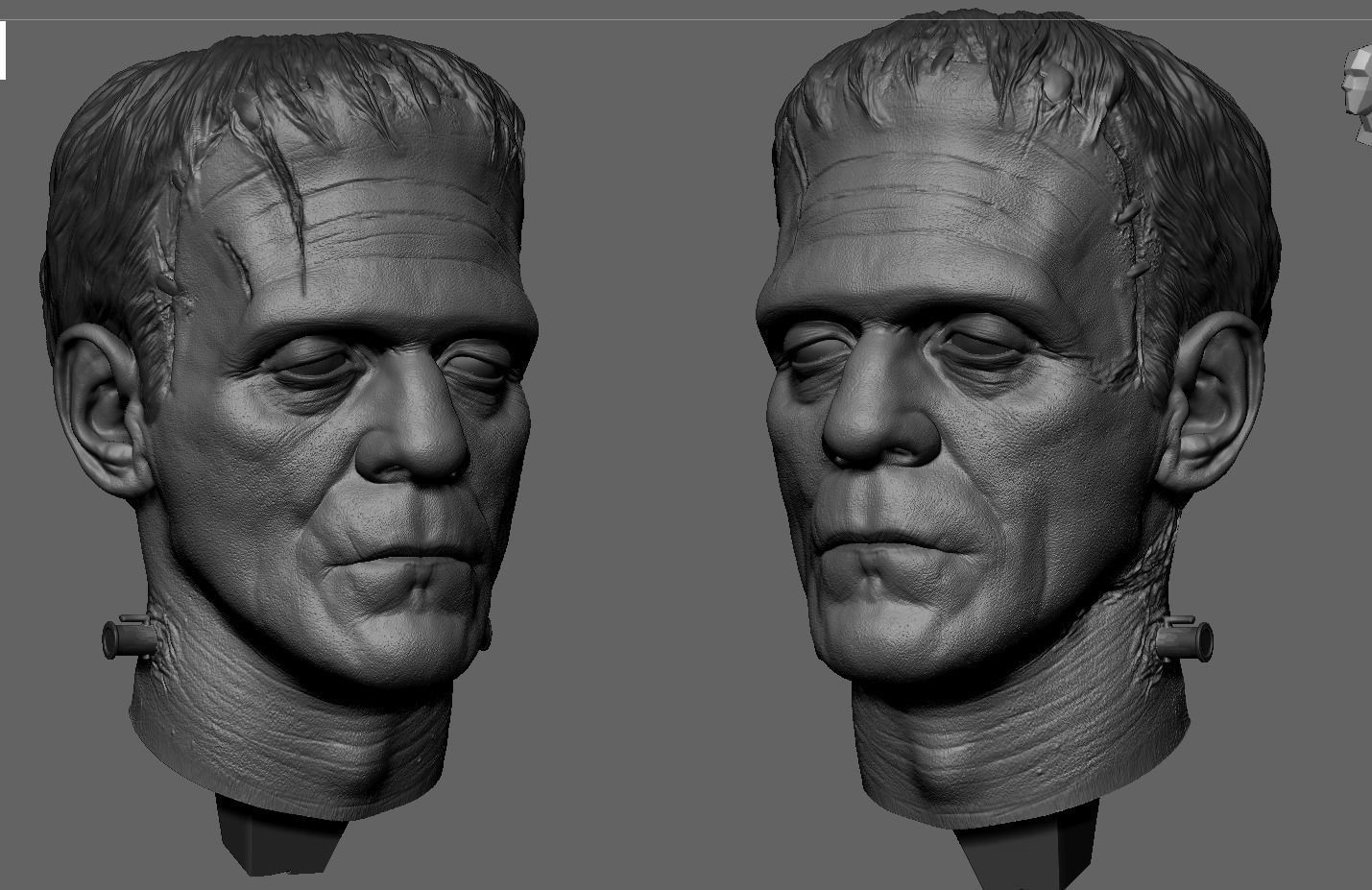Screen dimensions: 1372x890
Task: Click the neck bolt on left head
Action: point(131,637)
